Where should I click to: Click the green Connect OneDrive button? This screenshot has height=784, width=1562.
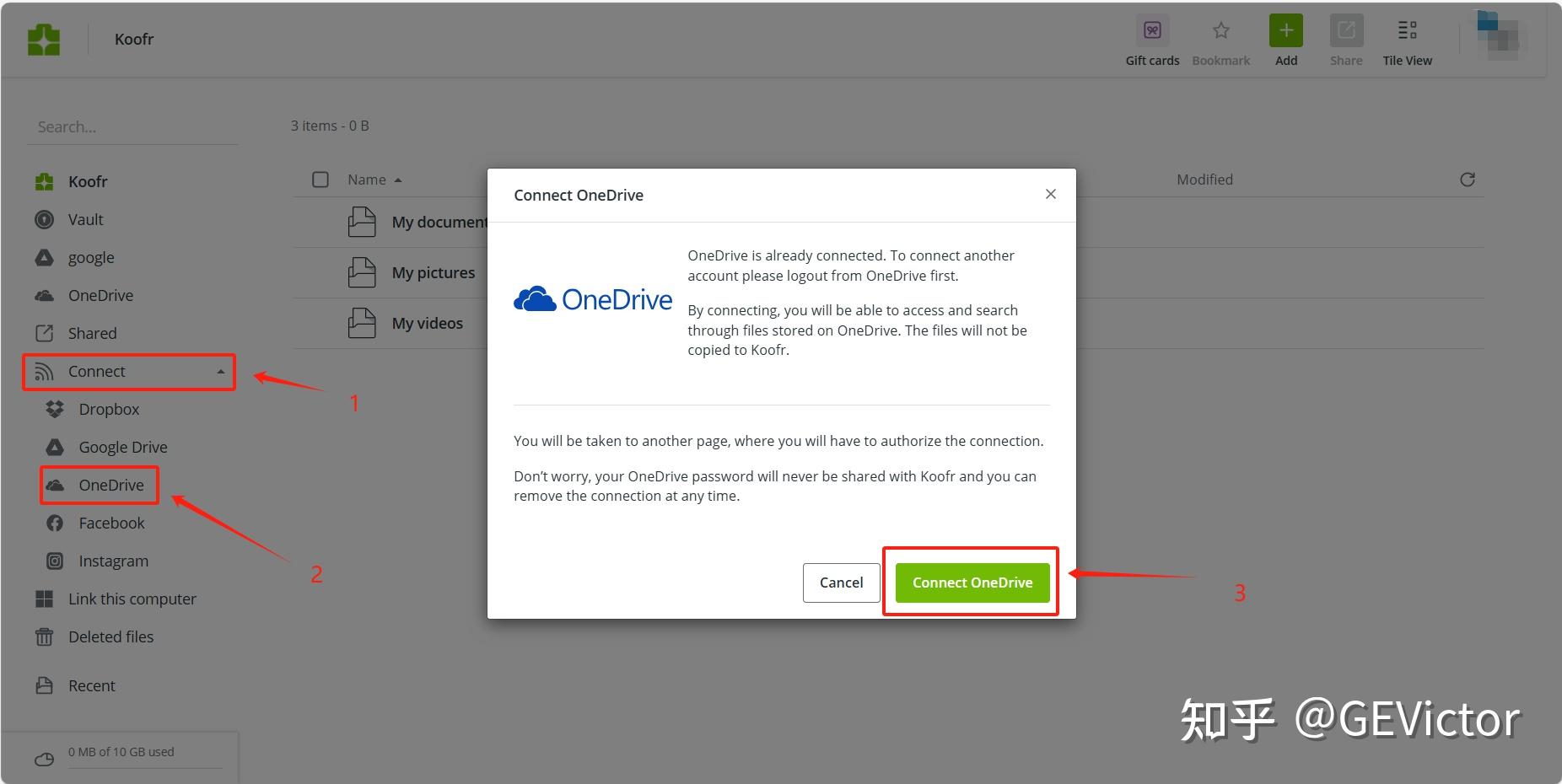pos(971,583)
